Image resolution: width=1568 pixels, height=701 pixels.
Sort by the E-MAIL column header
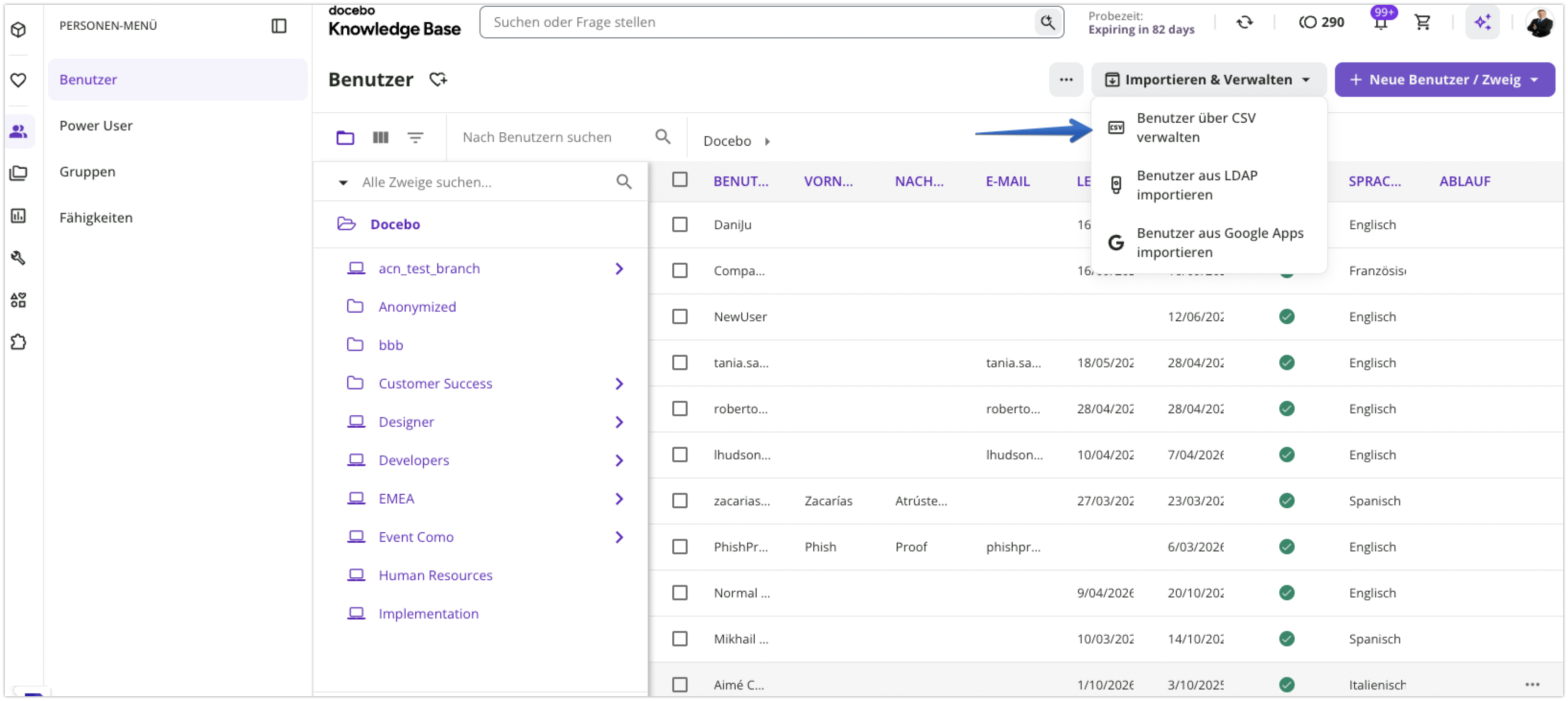[1007, 181]
